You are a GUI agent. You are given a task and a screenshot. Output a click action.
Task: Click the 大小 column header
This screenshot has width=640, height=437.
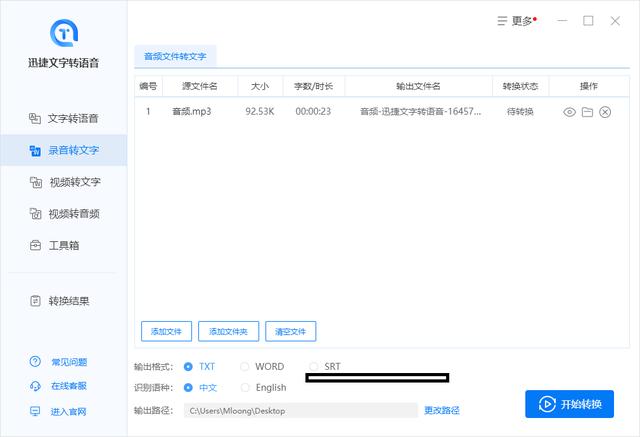[260, 86]
